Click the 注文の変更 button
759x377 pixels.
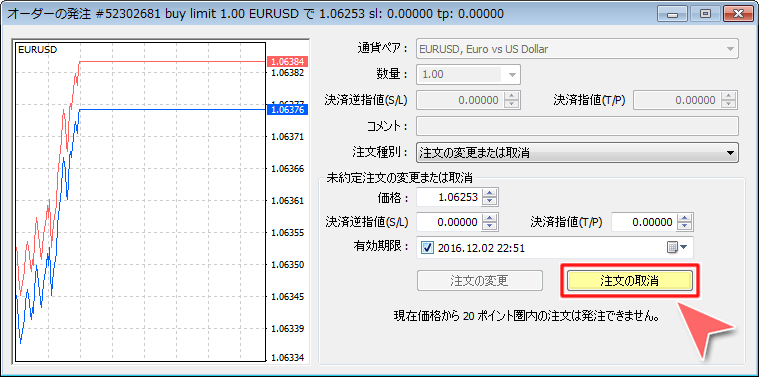tap(479, 281)
